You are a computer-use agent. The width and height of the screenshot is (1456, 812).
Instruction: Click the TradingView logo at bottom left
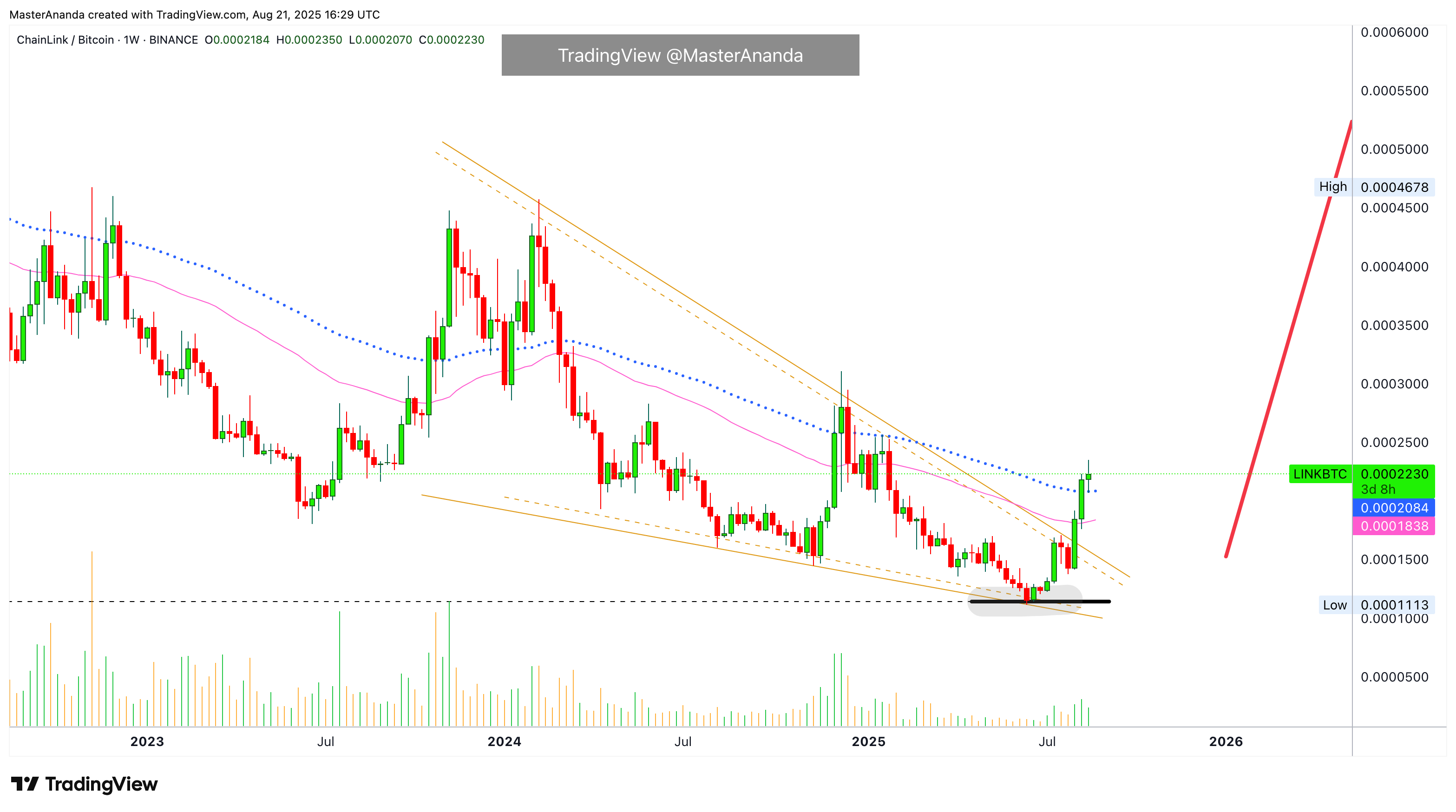[84, 784]
